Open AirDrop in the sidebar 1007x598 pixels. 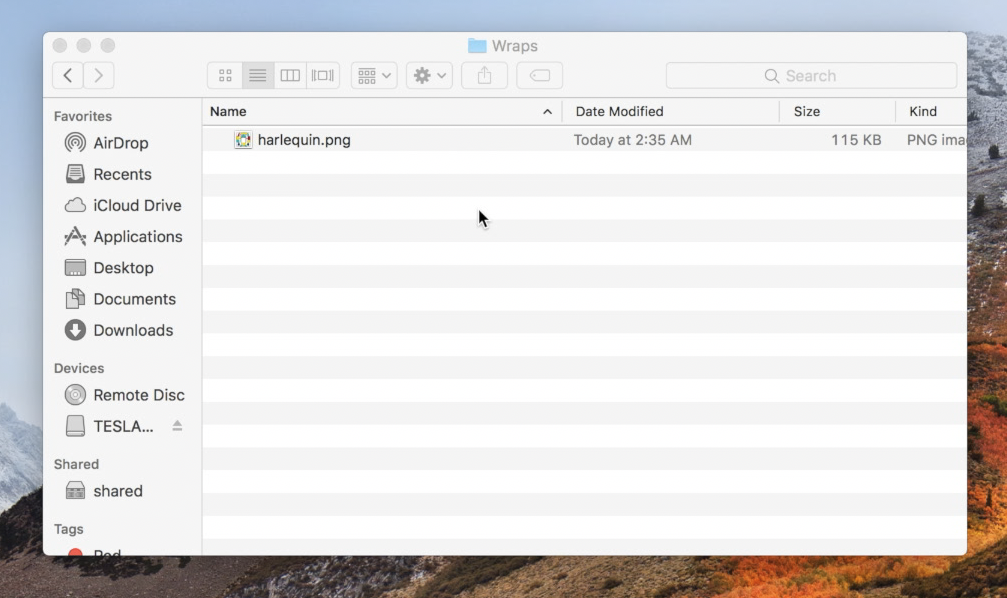(120, 143)
